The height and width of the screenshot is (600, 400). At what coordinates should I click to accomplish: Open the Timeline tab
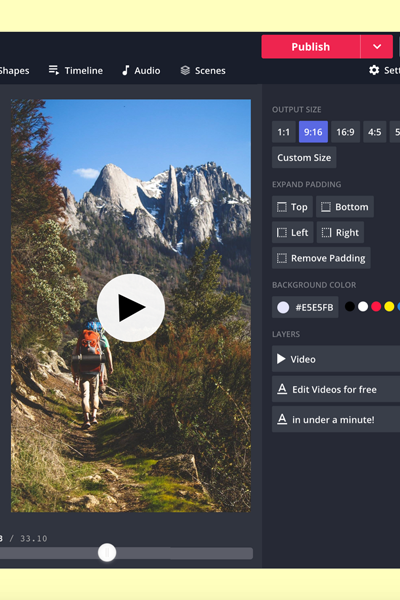(x=76, y=70)
